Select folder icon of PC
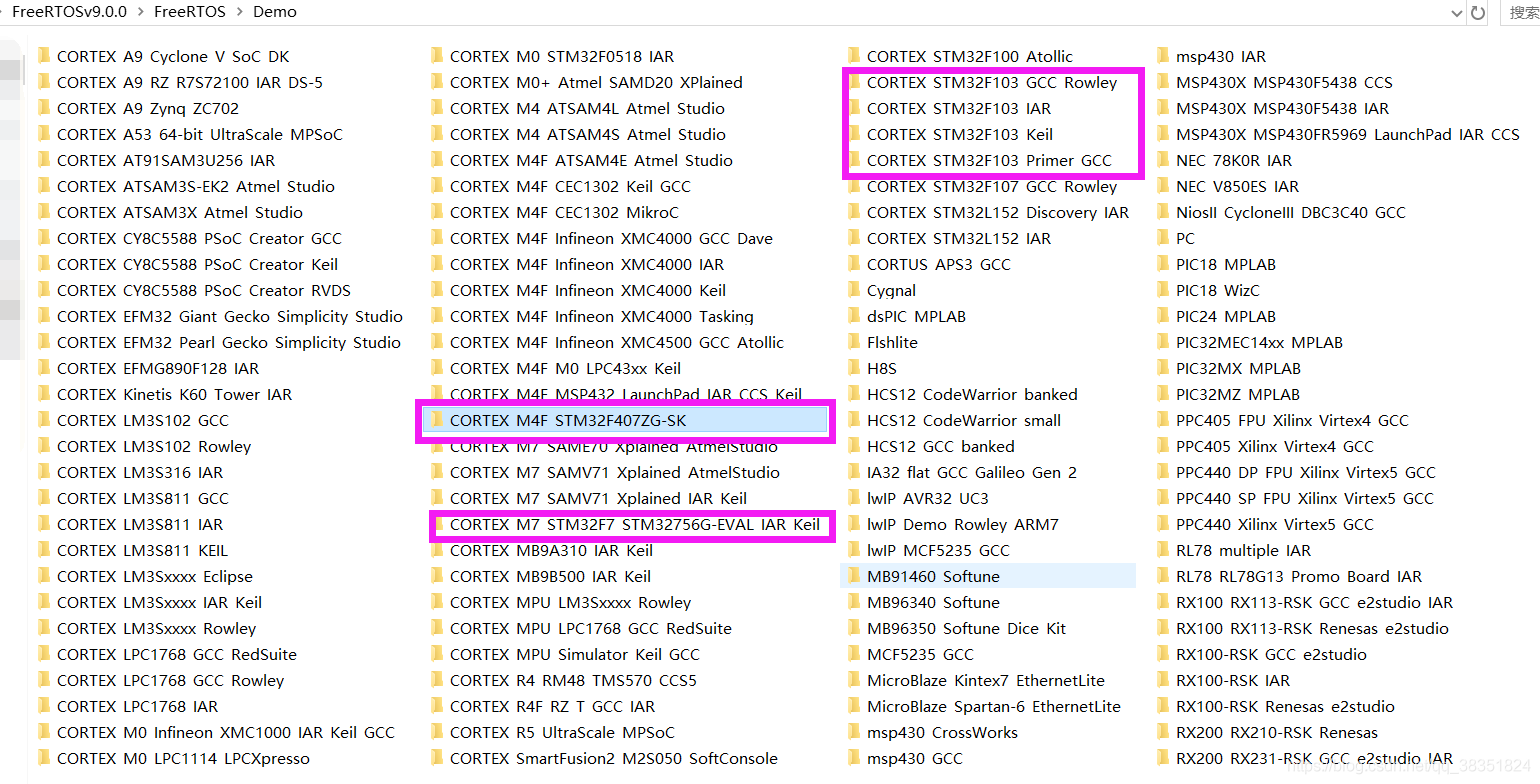Viewport: 1540px width, 784px height. click(1164, 238)
